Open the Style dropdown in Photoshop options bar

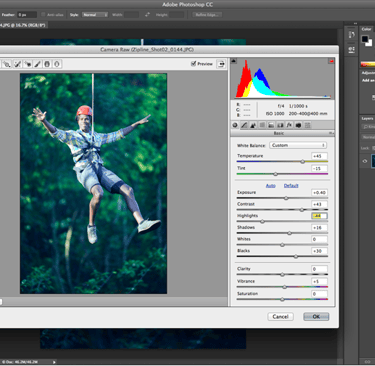click(x=95, y=15)
